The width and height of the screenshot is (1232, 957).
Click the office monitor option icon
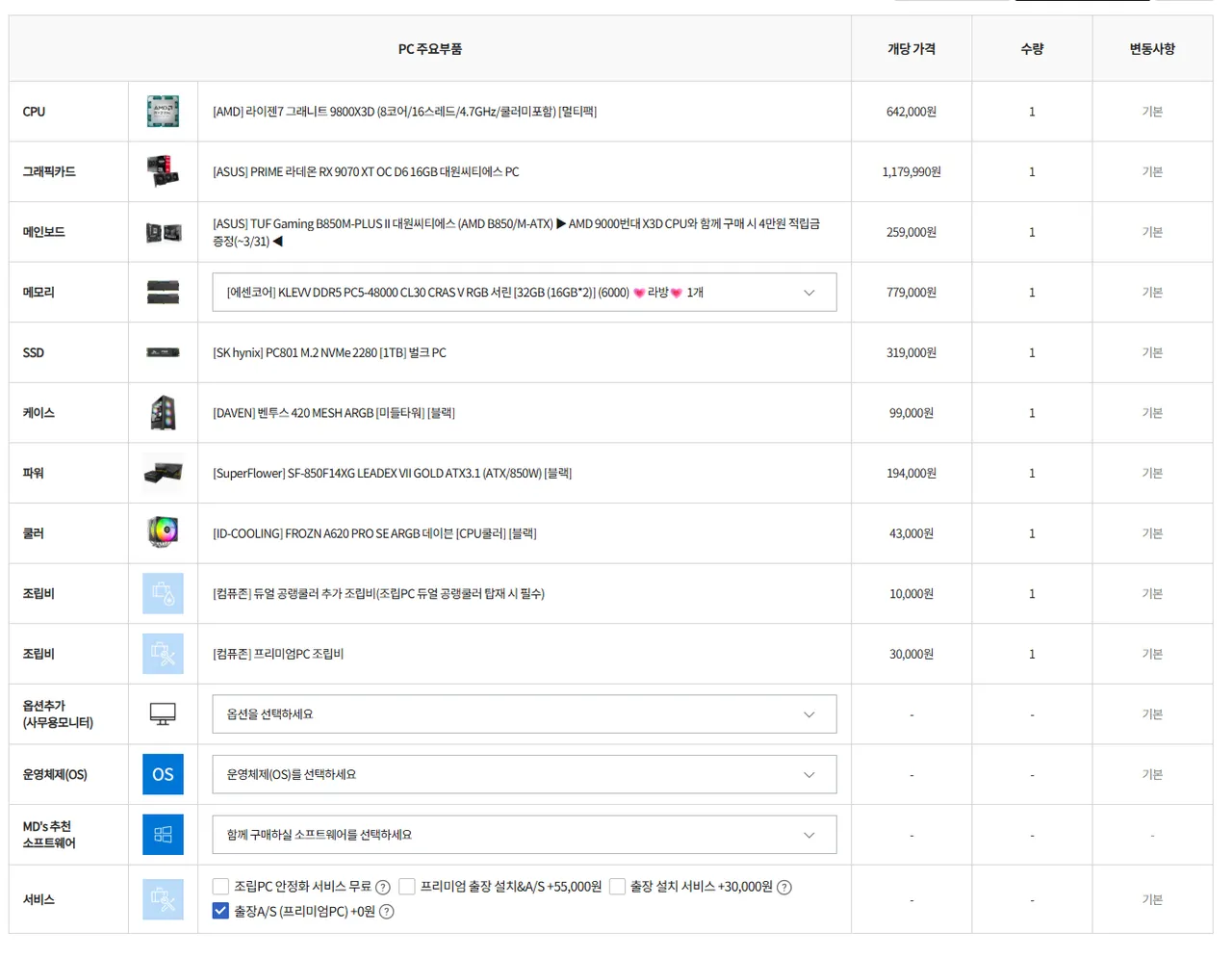(163, 713)
